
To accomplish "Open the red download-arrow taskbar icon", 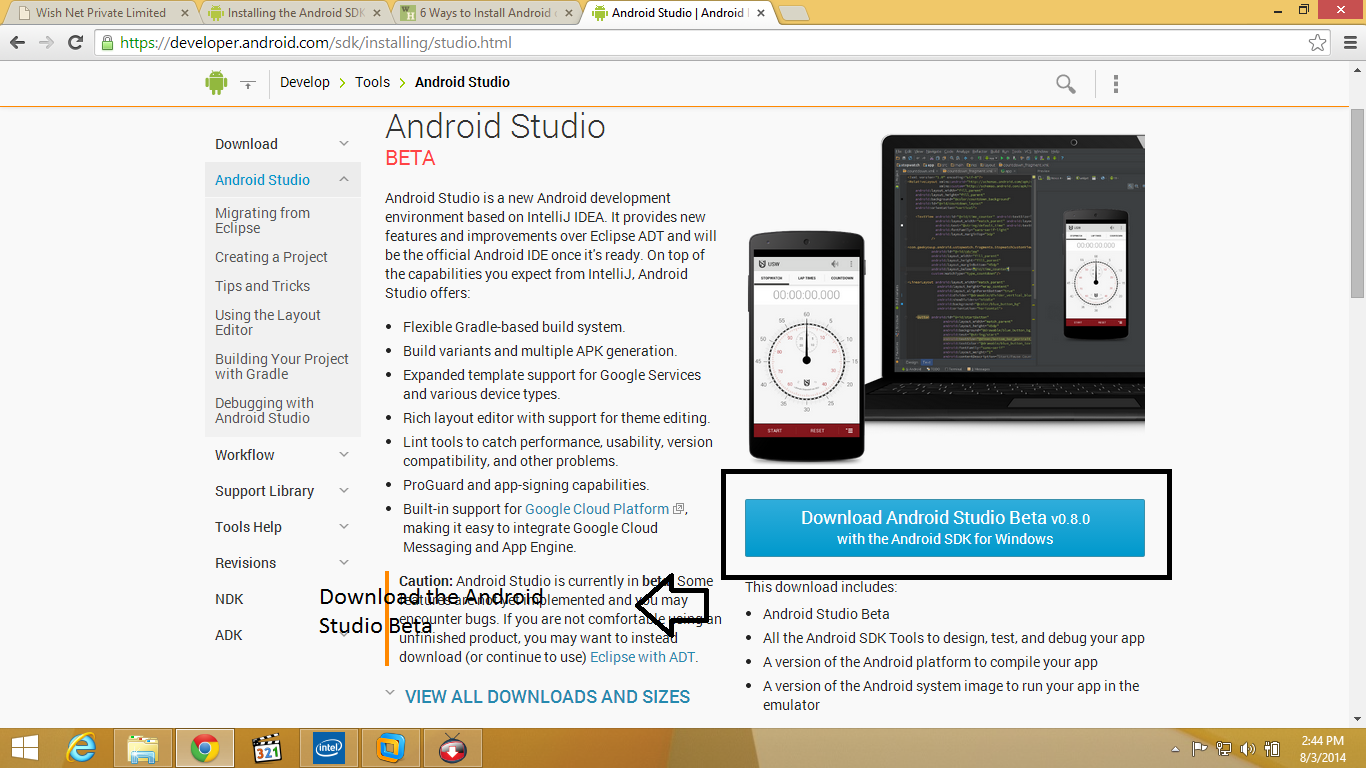I will coord(453,748).
